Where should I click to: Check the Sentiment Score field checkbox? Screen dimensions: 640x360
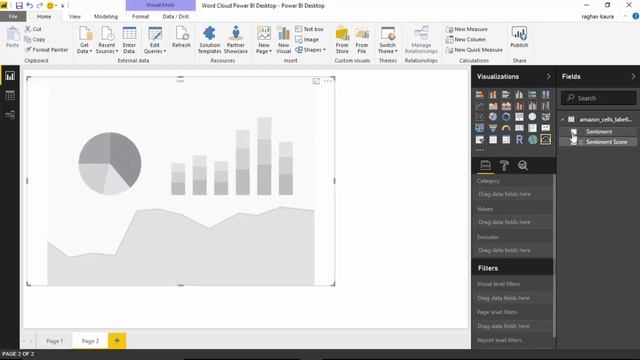[574, 142]
